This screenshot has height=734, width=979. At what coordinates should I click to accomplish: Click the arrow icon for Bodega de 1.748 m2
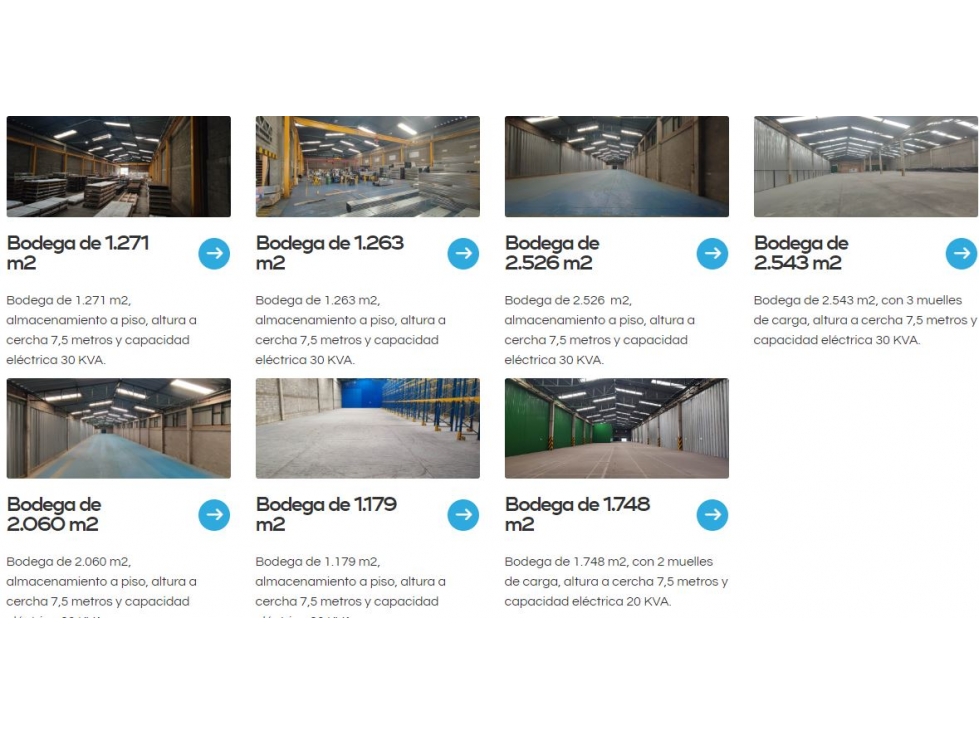[712, 515]
